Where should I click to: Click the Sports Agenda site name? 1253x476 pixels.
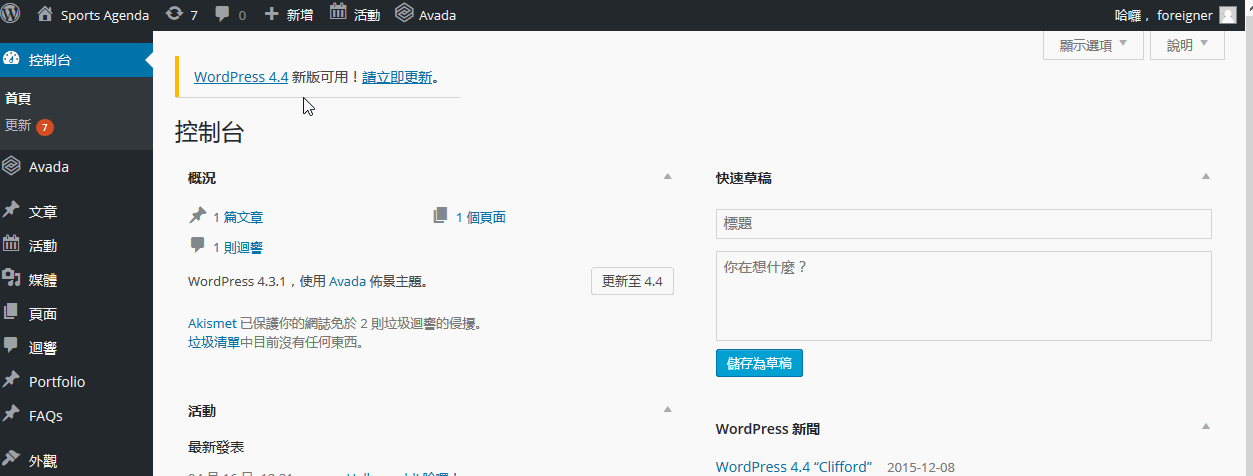point(105,15)
